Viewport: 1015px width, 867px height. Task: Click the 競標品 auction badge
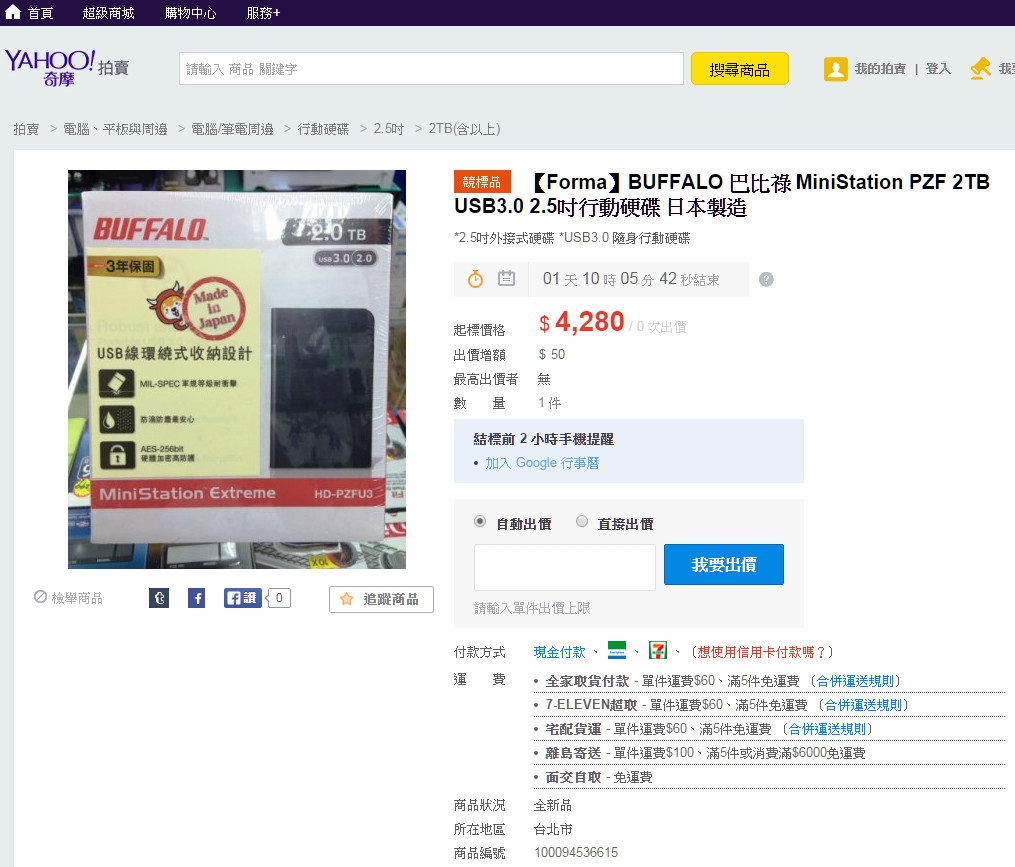coord(482,182)
